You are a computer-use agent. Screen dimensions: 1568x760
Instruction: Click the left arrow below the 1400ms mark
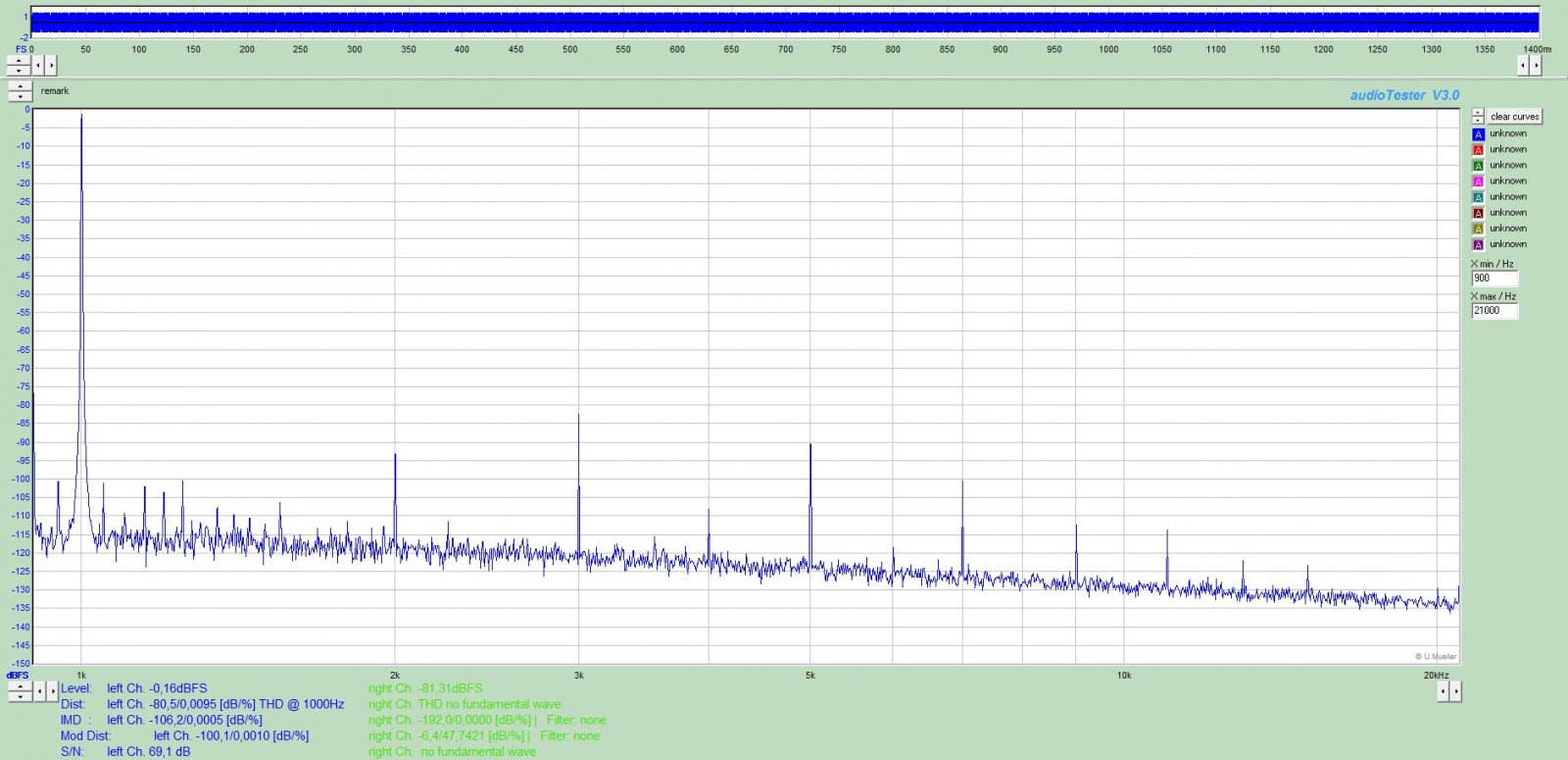(x=1523, y=66)
